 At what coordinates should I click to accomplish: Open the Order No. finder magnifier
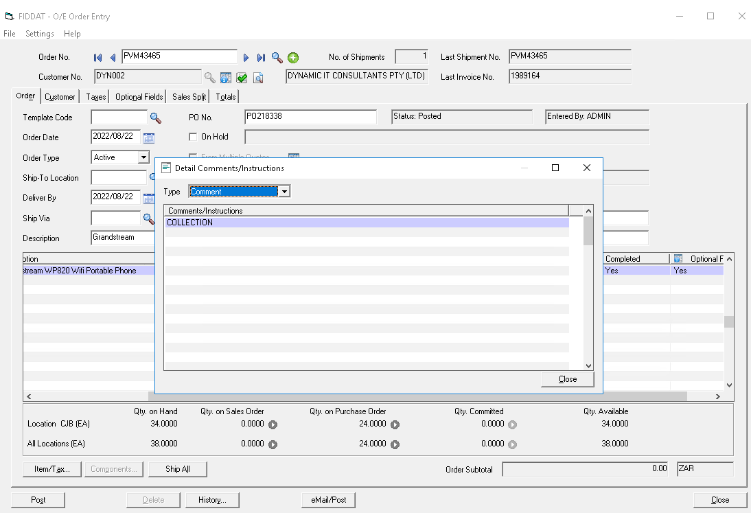(278, 58)
